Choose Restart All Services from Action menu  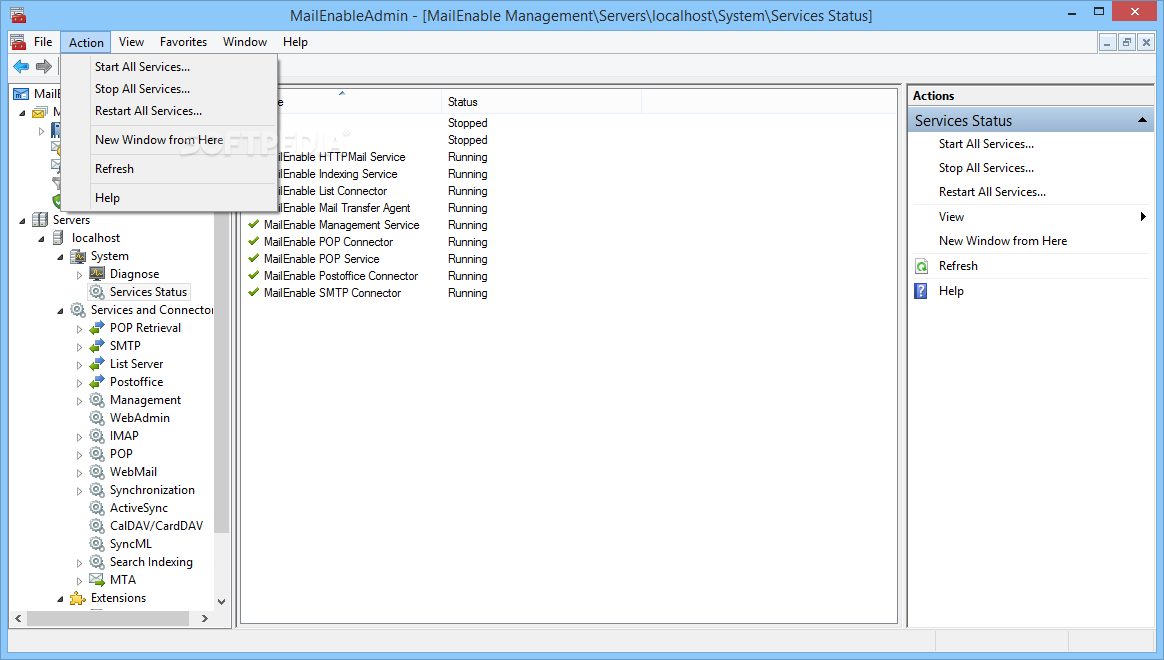pyautogui.click(x=148, y=111)
